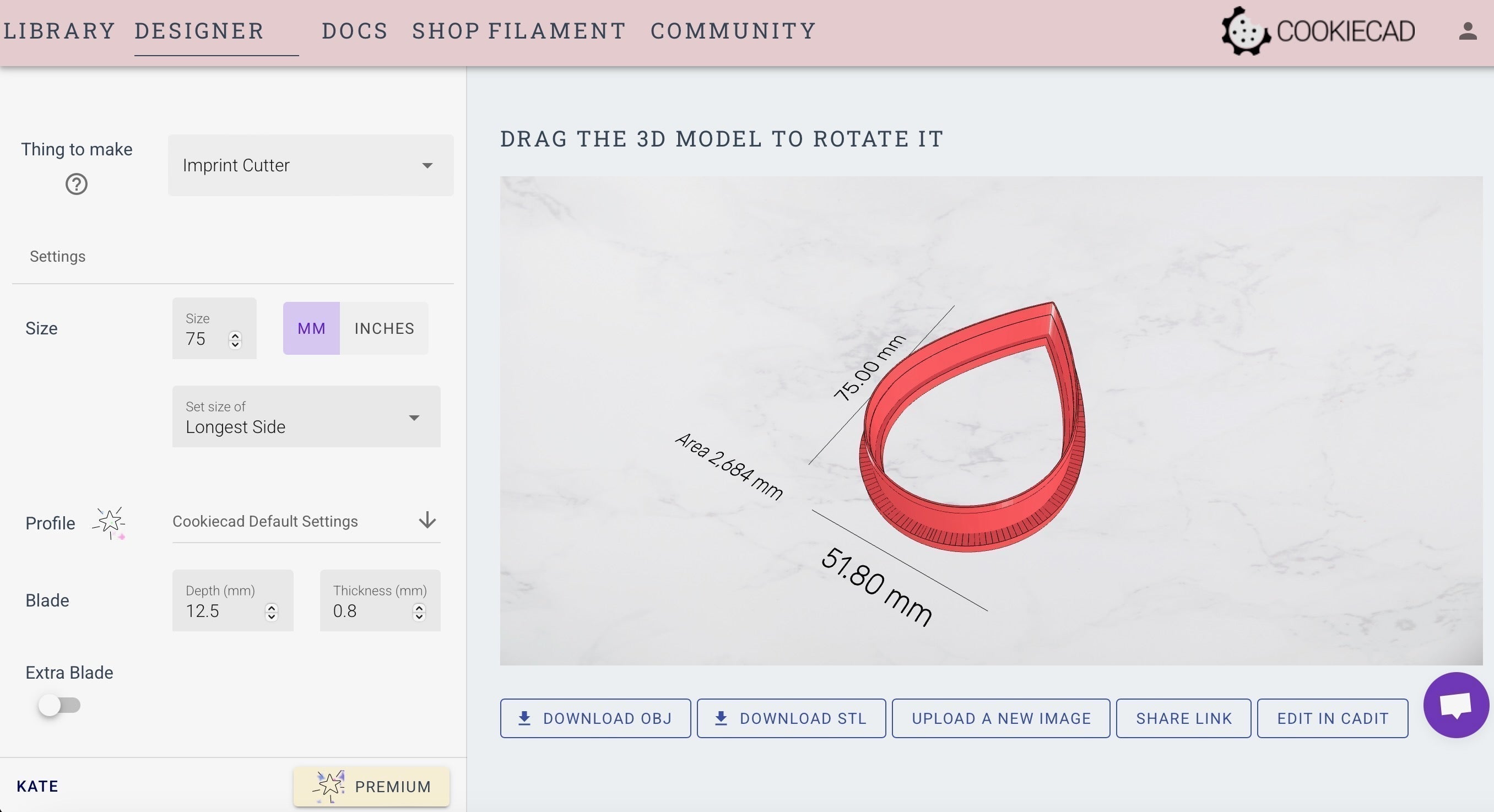Select MM units

click(x=311, y=328)
